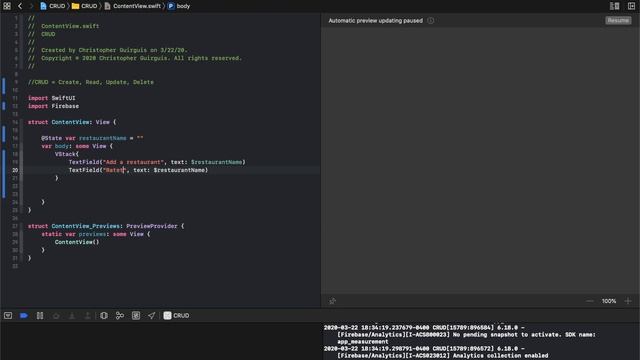The width and height of the screenshot is (640, 360).
Task: Open editor layout options icon
Action: 614,6
